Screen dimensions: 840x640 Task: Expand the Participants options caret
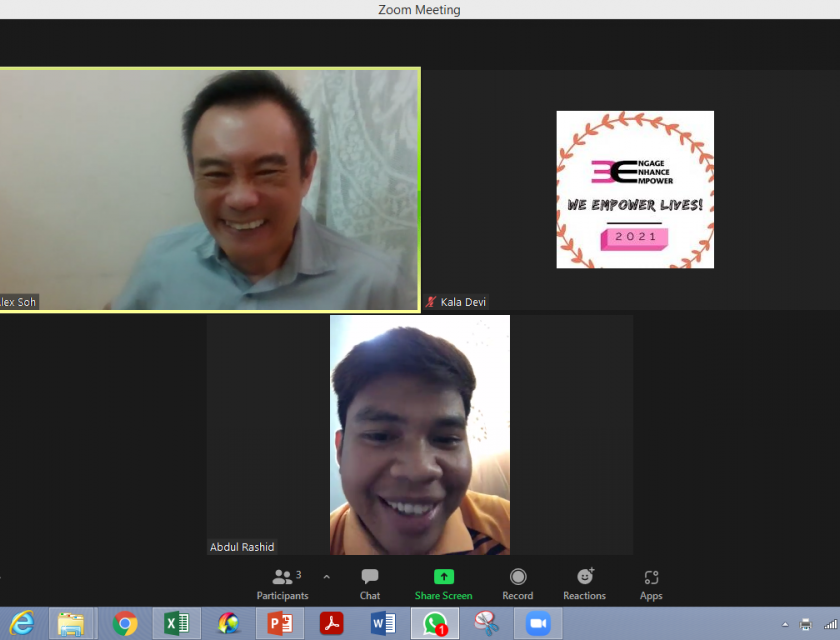(326, 577)
